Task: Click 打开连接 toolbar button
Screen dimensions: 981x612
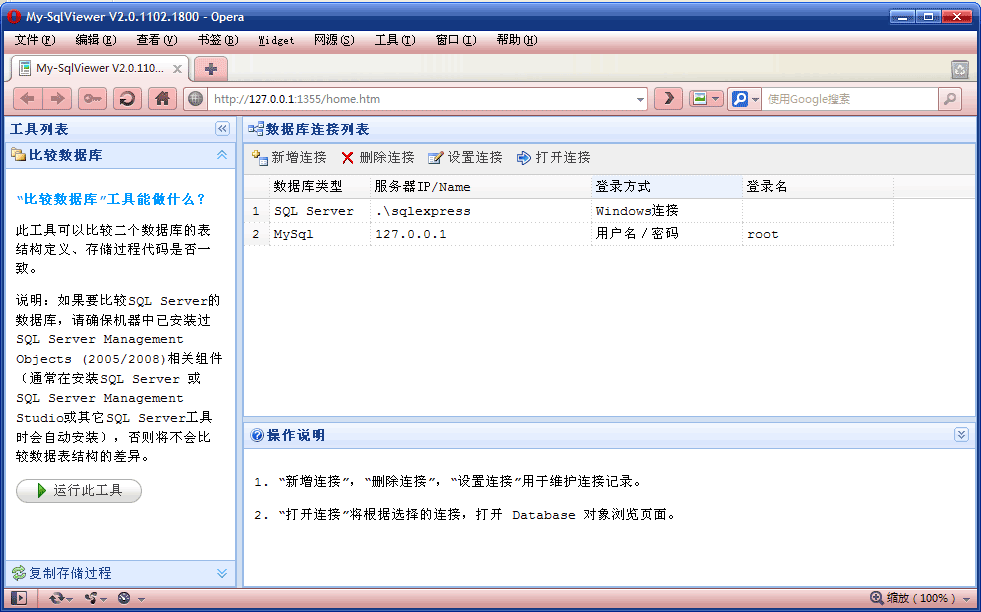Action: coord(554,158)
